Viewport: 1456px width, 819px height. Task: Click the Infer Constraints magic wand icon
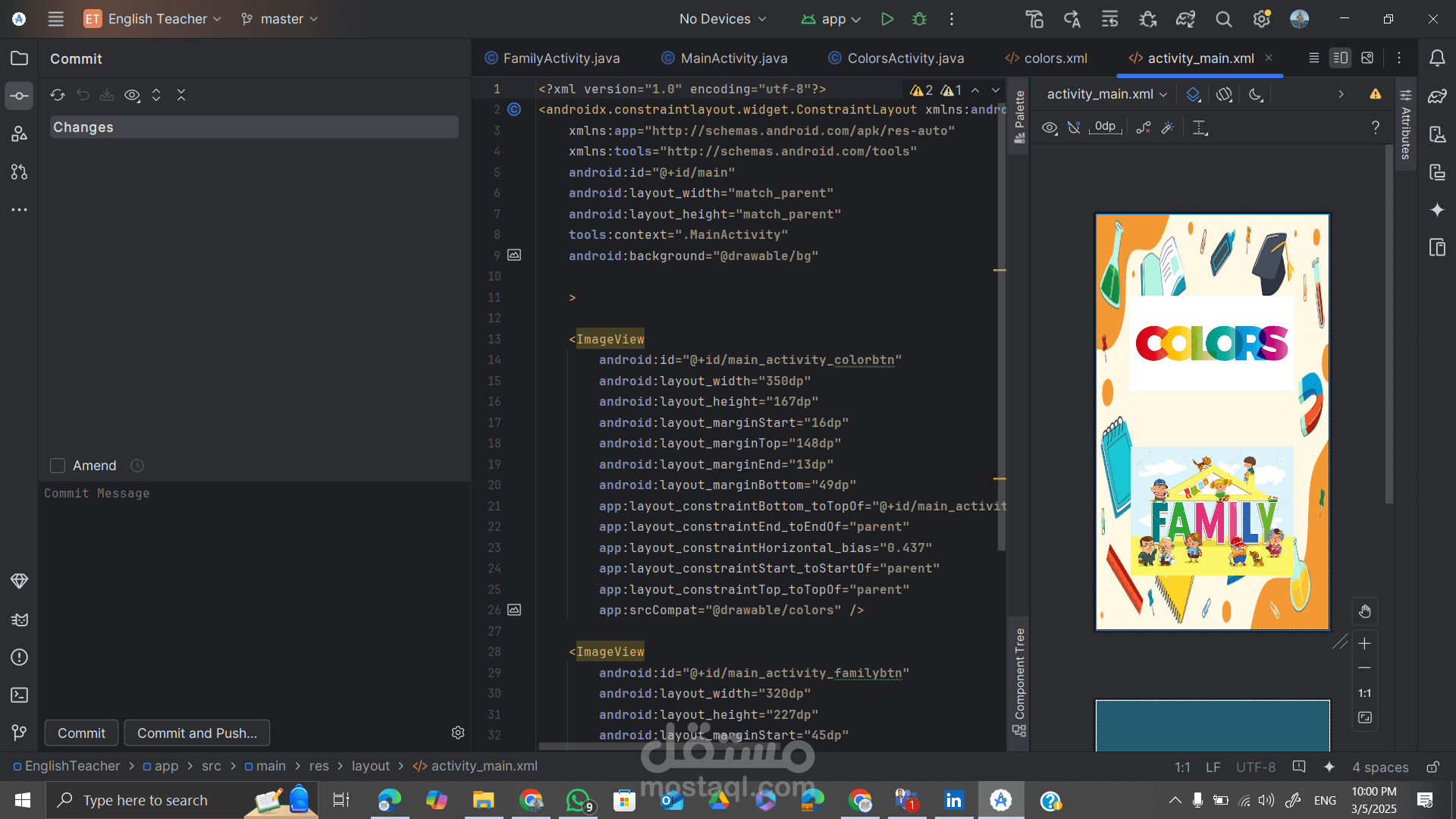point(1168,127)
